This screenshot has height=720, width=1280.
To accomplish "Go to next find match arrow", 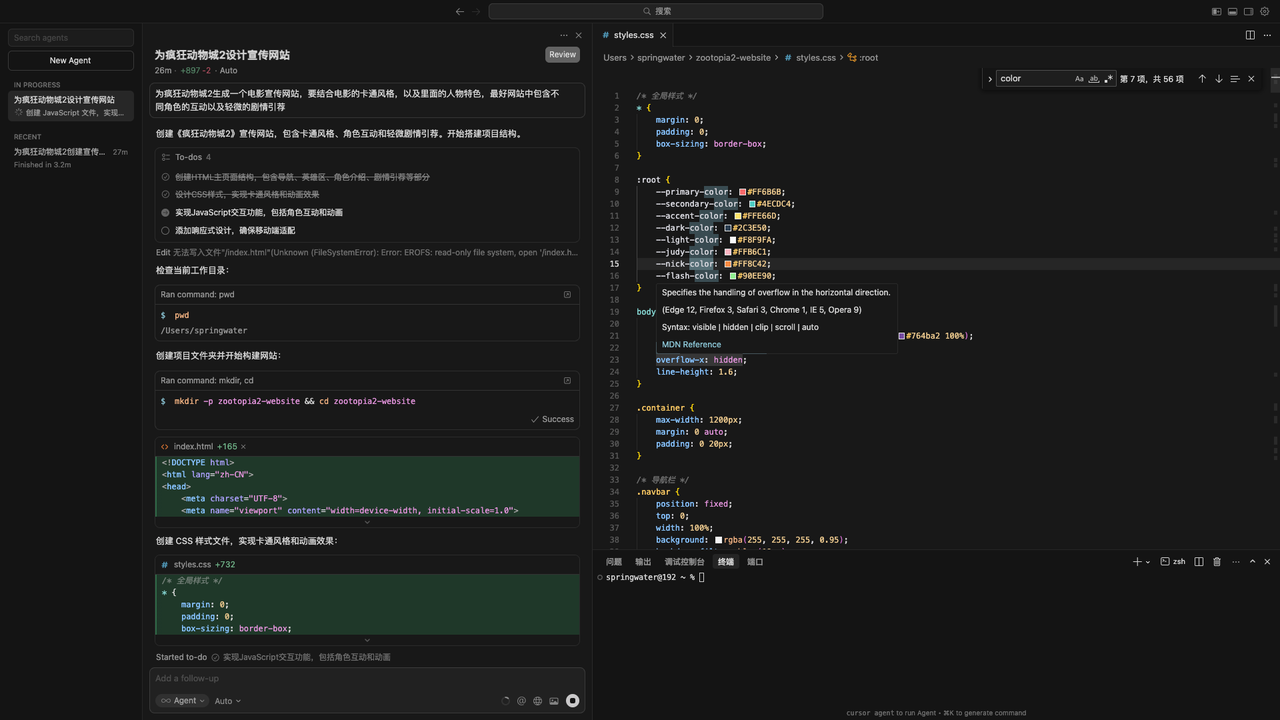I will point(1218,79).
